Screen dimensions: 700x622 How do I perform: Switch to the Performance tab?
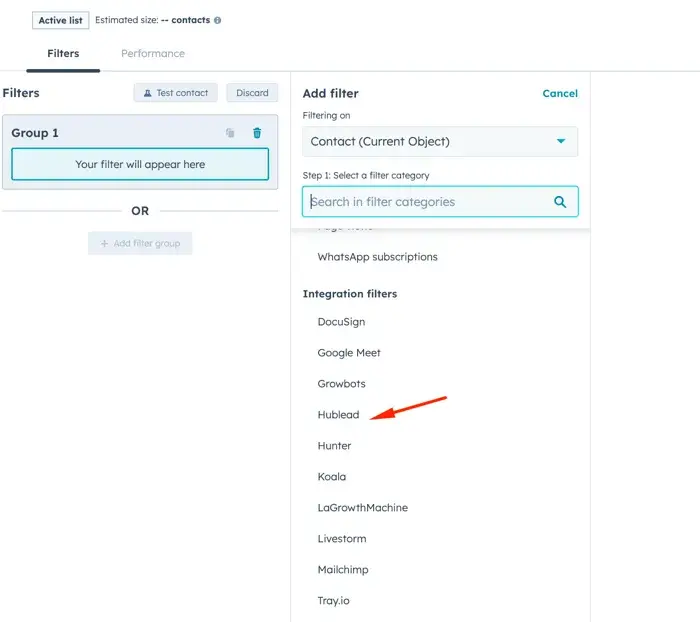pos(153,53)
